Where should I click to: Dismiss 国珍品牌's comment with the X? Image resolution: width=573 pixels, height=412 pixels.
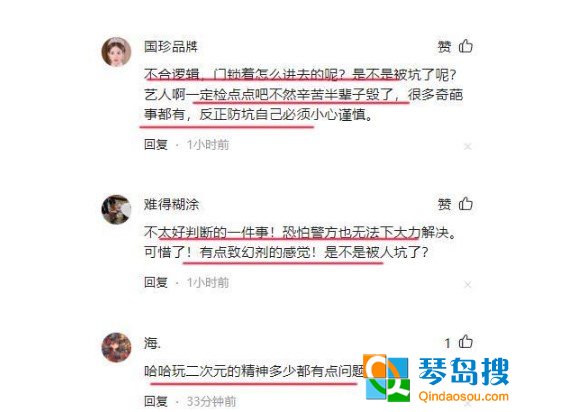pos(467,146)
